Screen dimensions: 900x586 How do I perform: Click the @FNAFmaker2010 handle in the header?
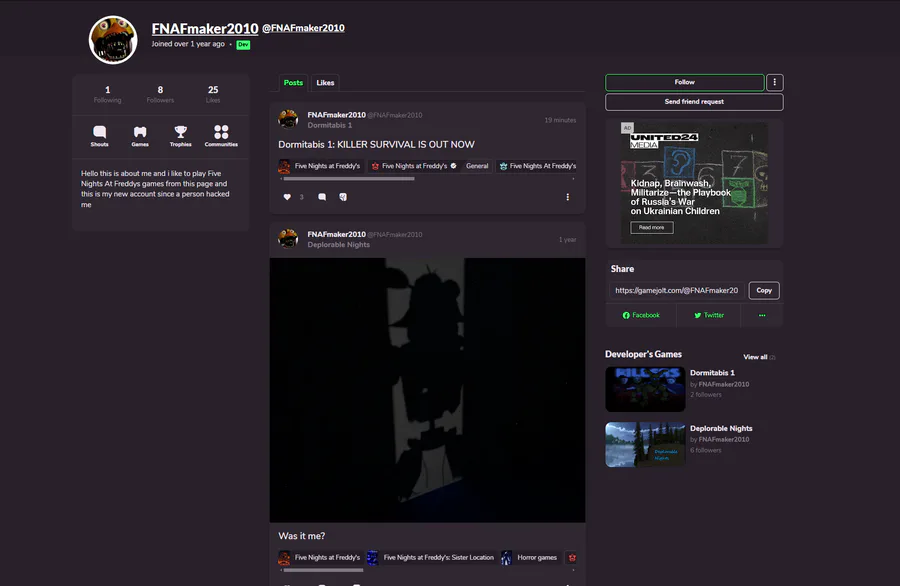click(303, 28)
